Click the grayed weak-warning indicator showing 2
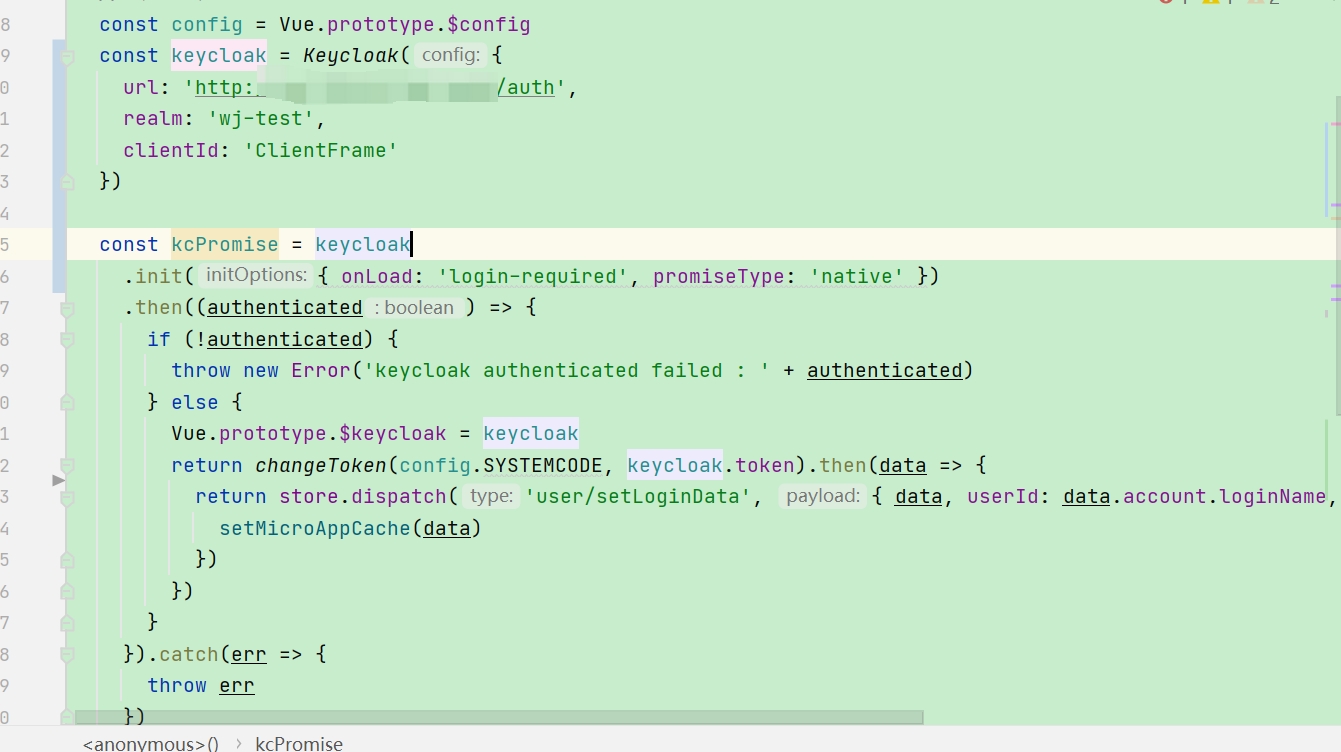This screenshot has height=752, width=1341. click(1257, 4)
